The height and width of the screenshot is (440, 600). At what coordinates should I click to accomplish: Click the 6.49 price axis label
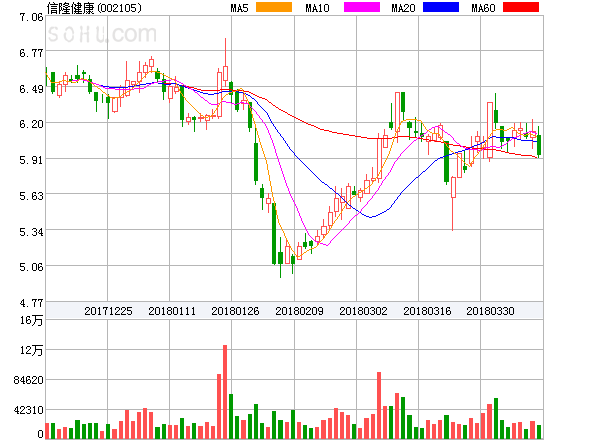click(x=31, y=89)
